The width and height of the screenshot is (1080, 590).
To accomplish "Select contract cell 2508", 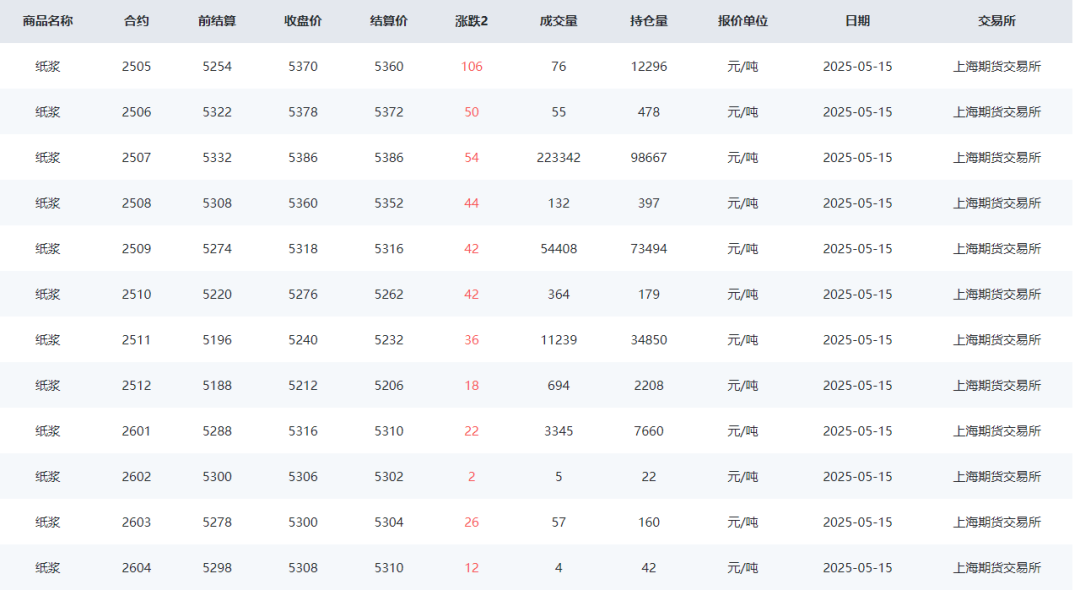I will [x=136, y=203].
